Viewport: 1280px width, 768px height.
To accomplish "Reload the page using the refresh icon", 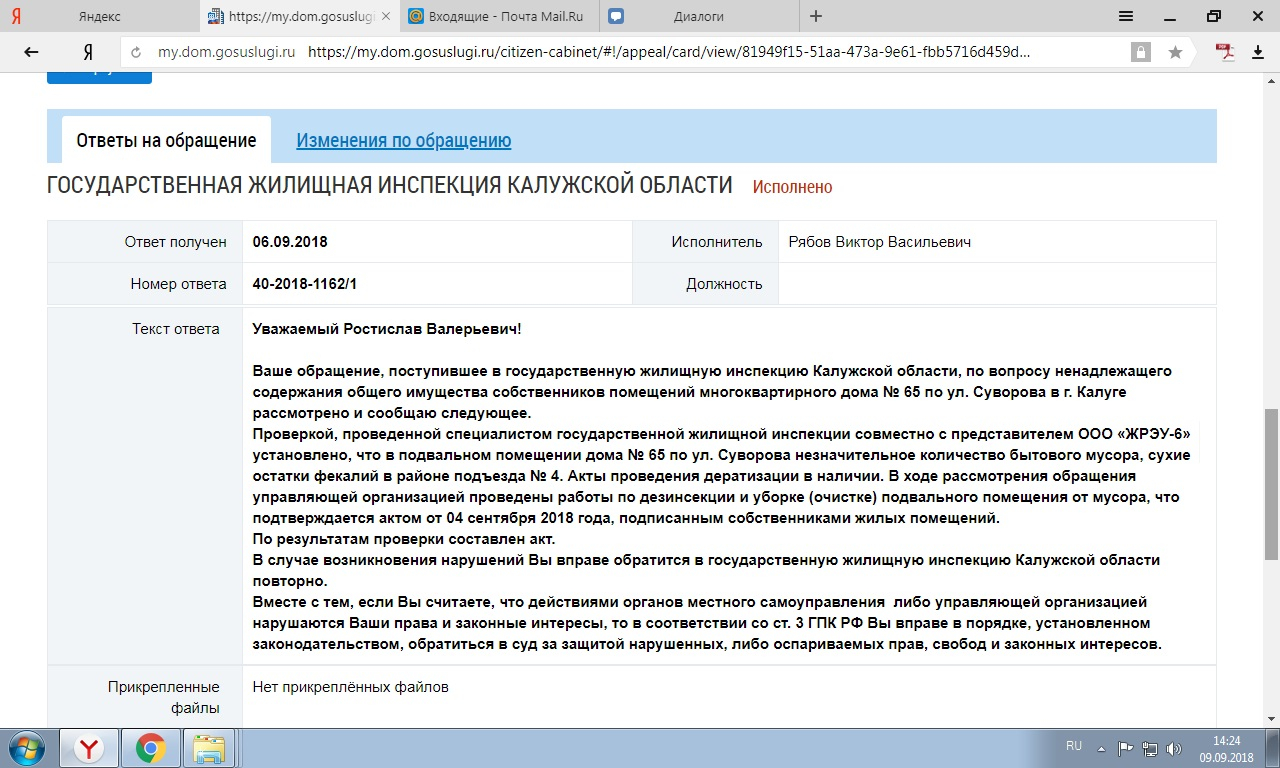I will (136, 52).
